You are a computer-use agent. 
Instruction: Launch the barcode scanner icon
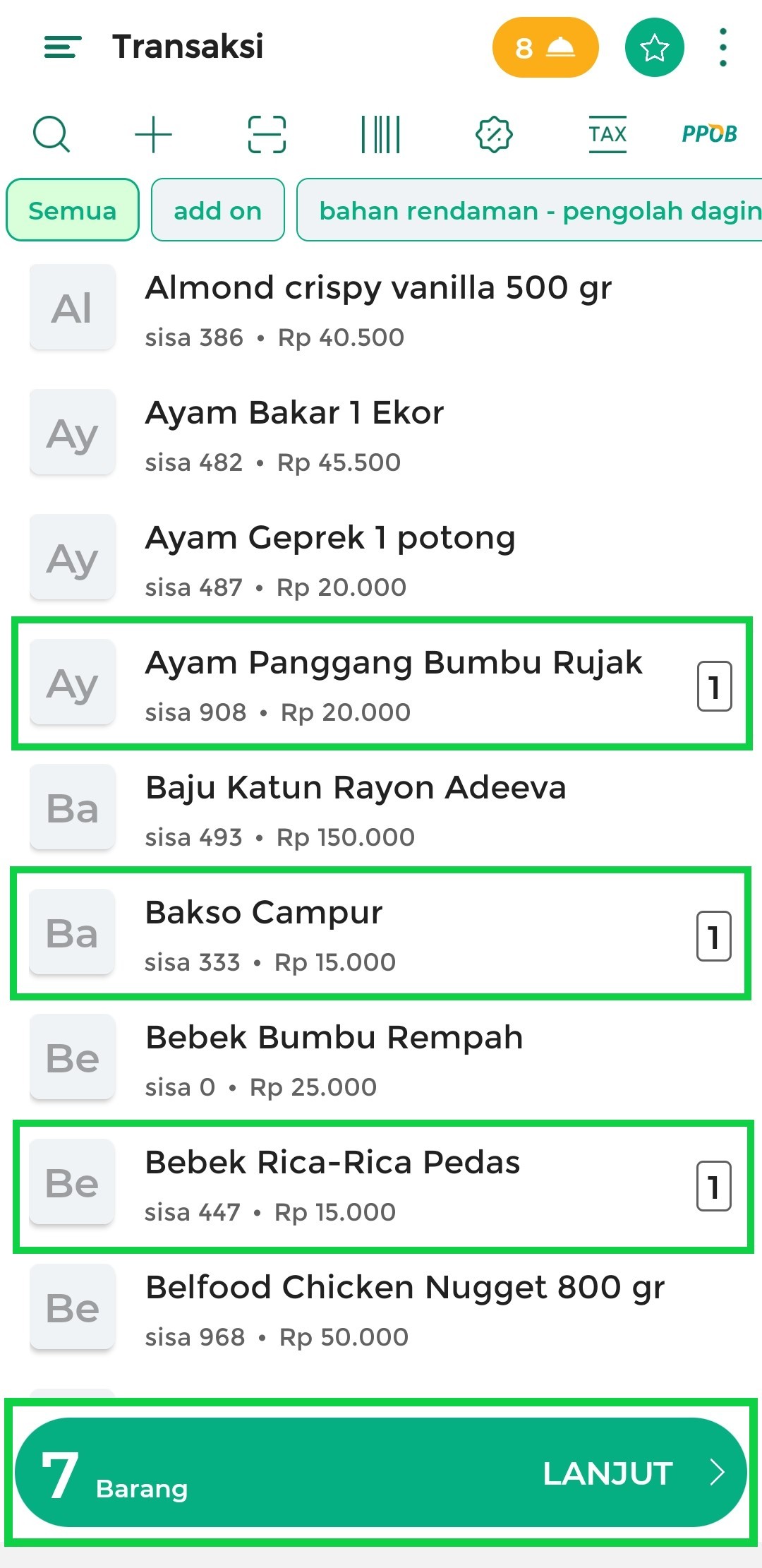pyautogui.click(x=380, y=134)
